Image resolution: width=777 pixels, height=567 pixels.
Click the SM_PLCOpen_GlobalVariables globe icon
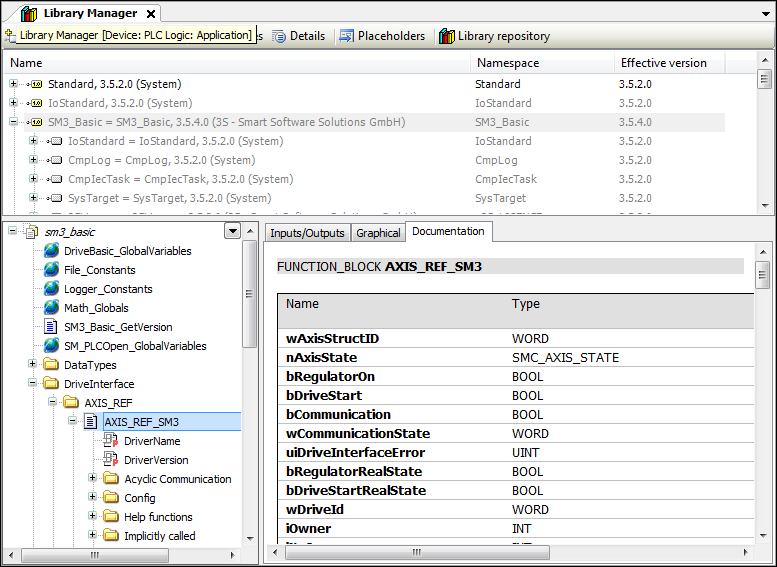pos(52,346)
